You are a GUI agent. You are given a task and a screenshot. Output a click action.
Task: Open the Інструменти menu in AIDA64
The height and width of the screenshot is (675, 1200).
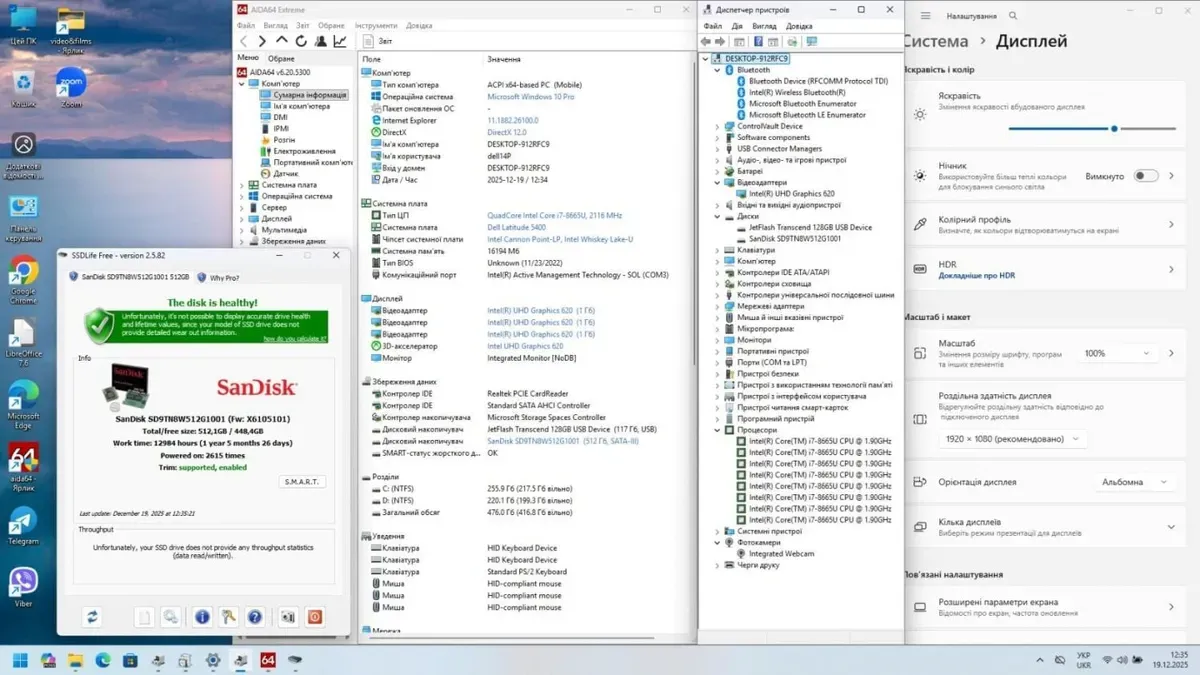pos(375,25)
